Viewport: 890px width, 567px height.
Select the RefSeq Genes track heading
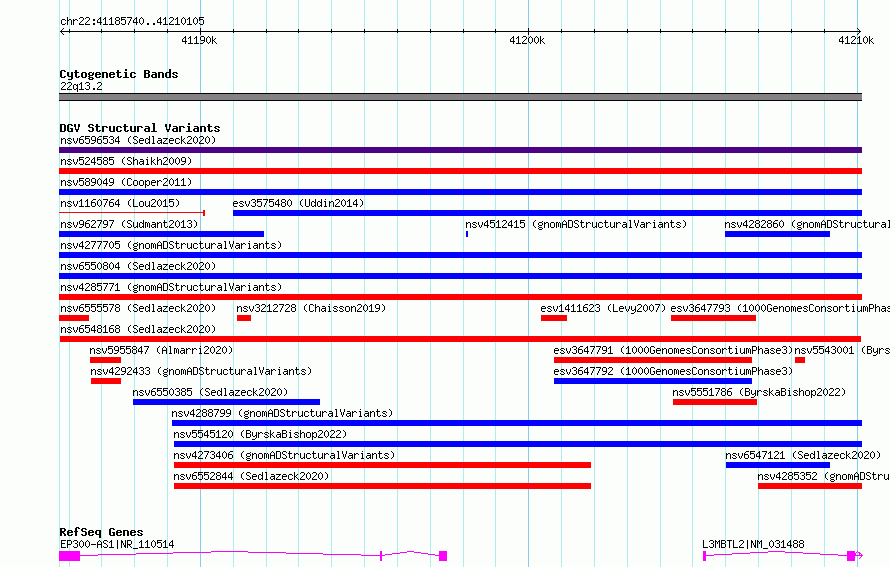[101, 532]
